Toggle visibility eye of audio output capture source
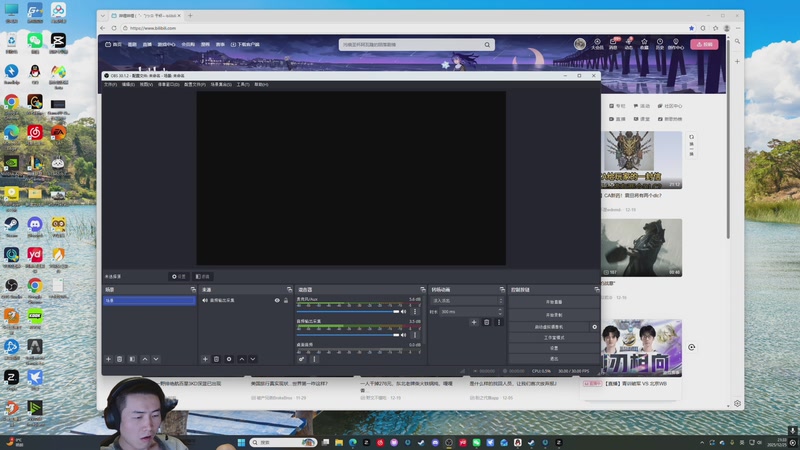The image size is (800, 450). point(277,301)
